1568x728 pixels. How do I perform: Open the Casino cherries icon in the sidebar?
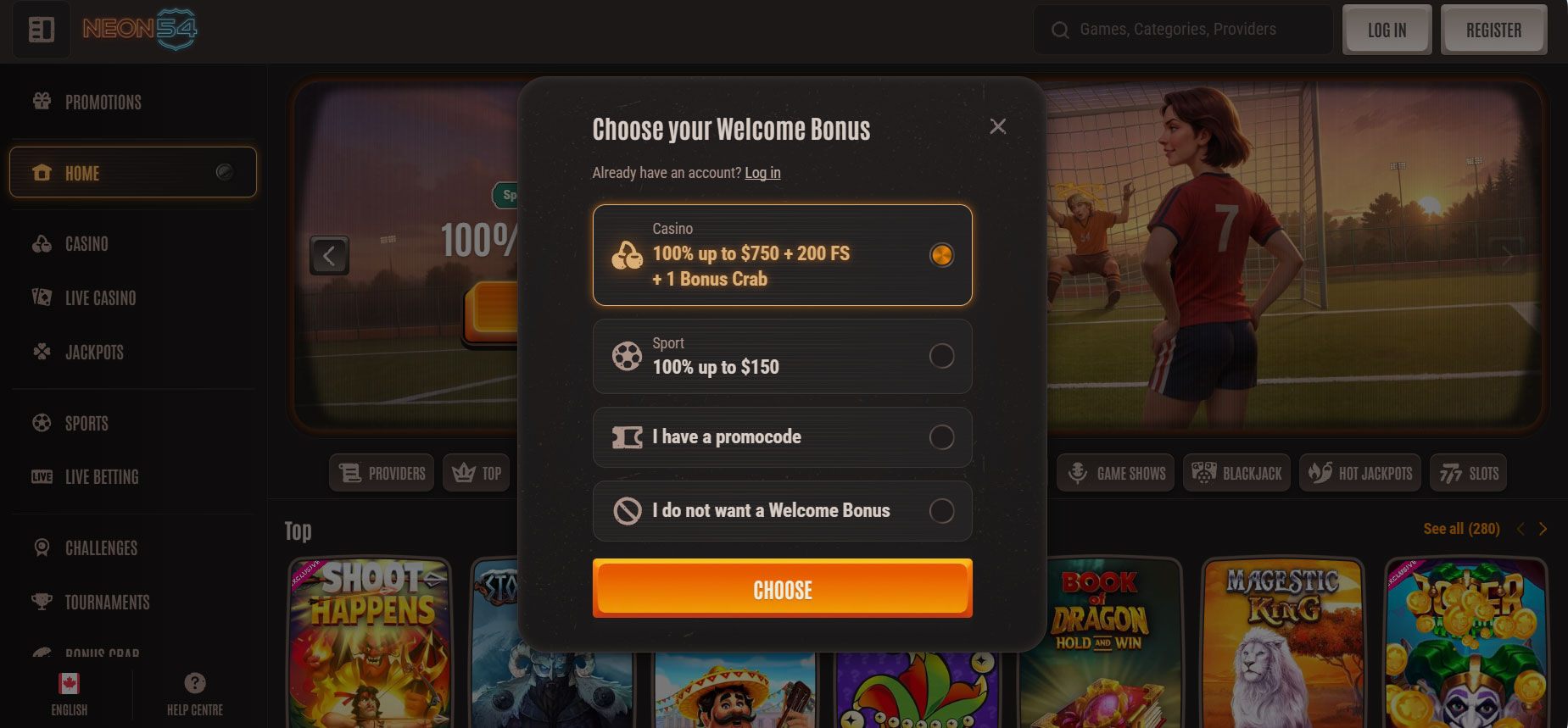click(x=42, y=244)
